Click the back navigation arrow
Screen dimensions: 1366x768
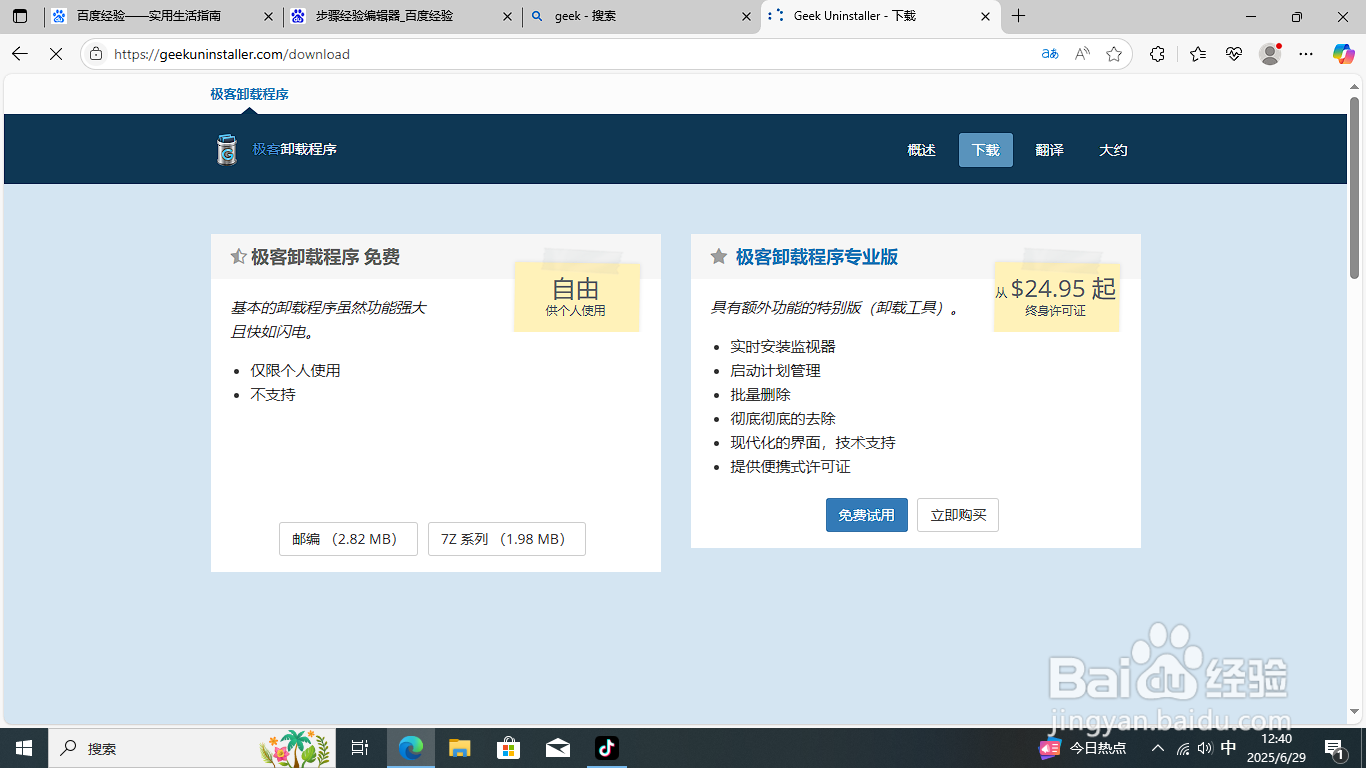click(19, 54)
